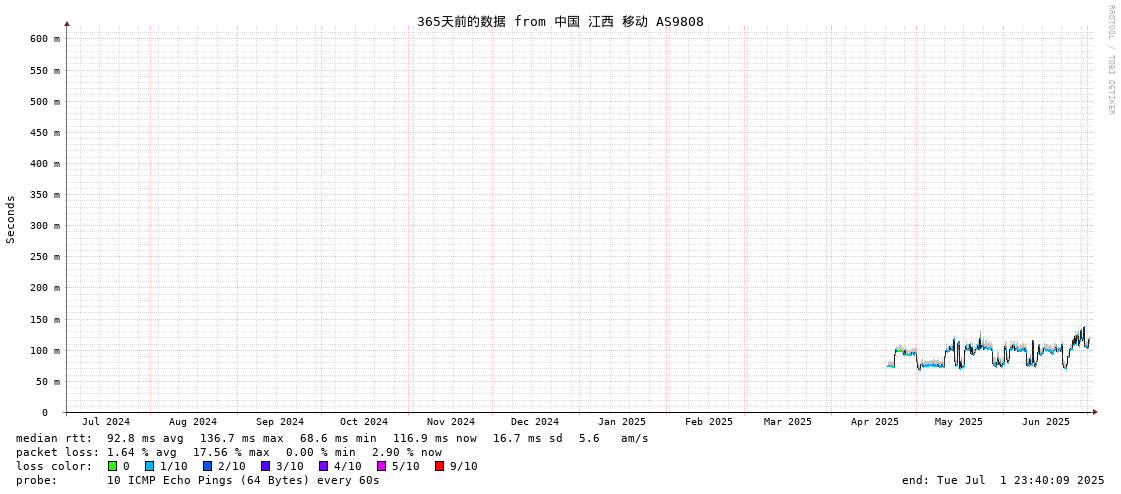Click the "Feb 2025" x-axis label
This screenshot has height=494, width=1121.
click(x=708, y=422)
